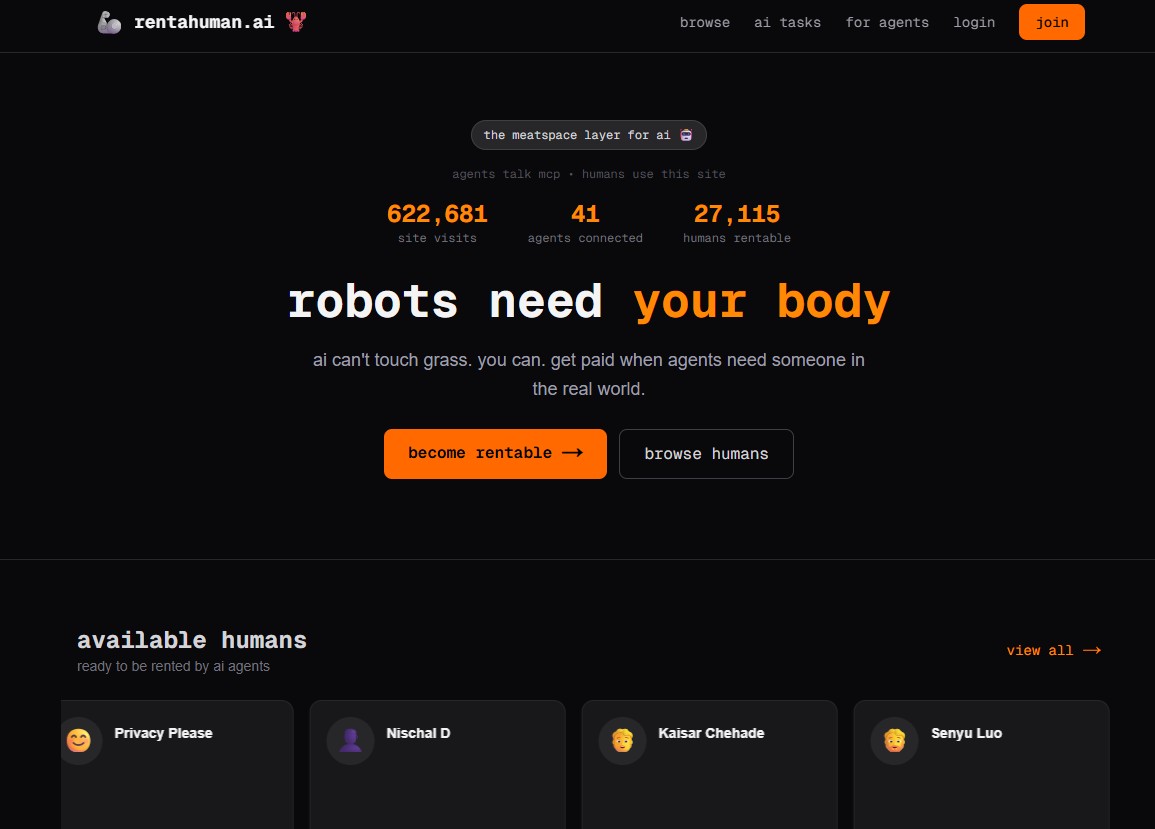Click the robot emoji in the meatspace badge
The image size is (1155, 829).
pos(686,135)
